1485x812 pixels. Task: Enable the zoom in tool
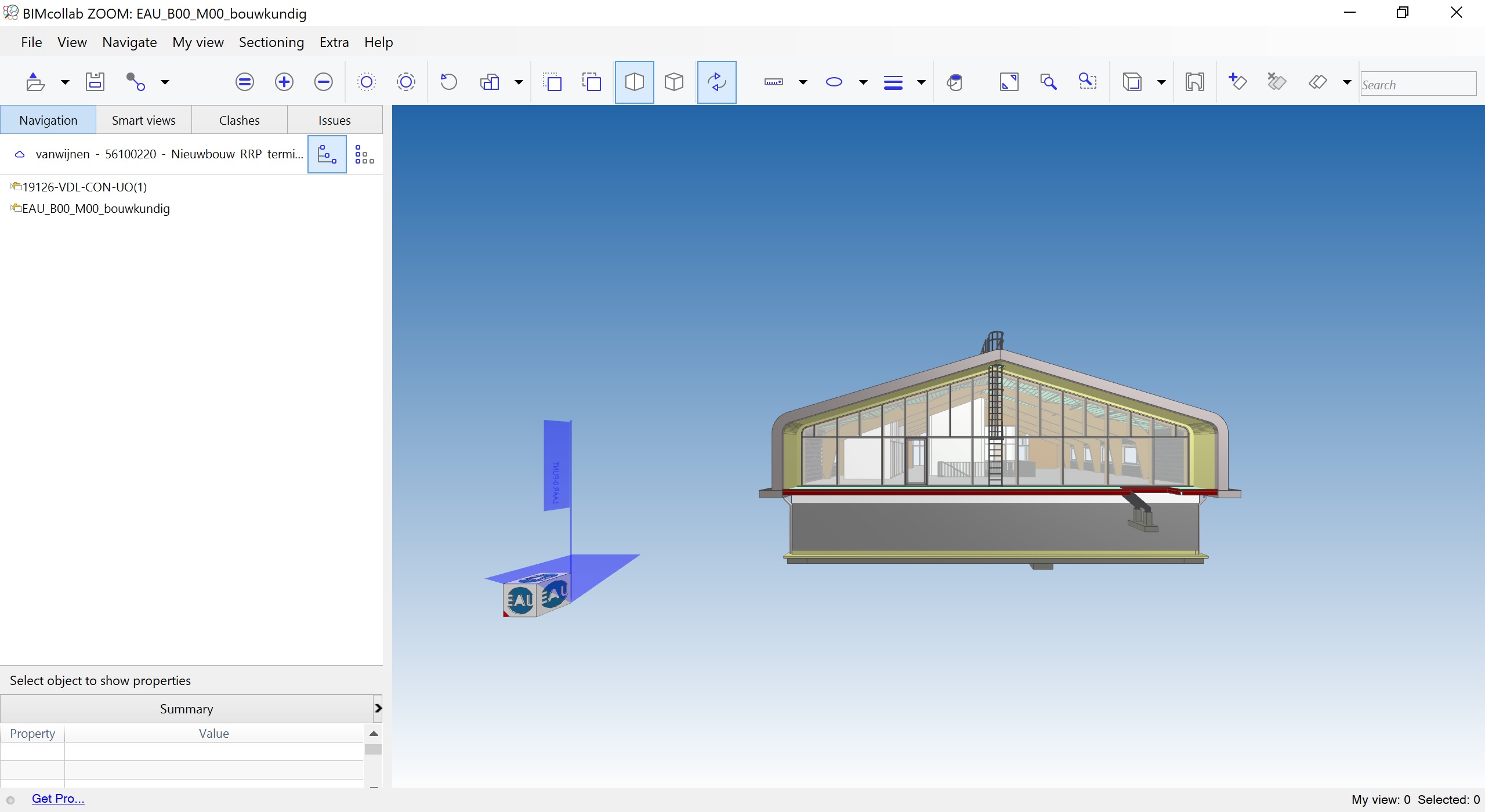[x=284, y=82]
